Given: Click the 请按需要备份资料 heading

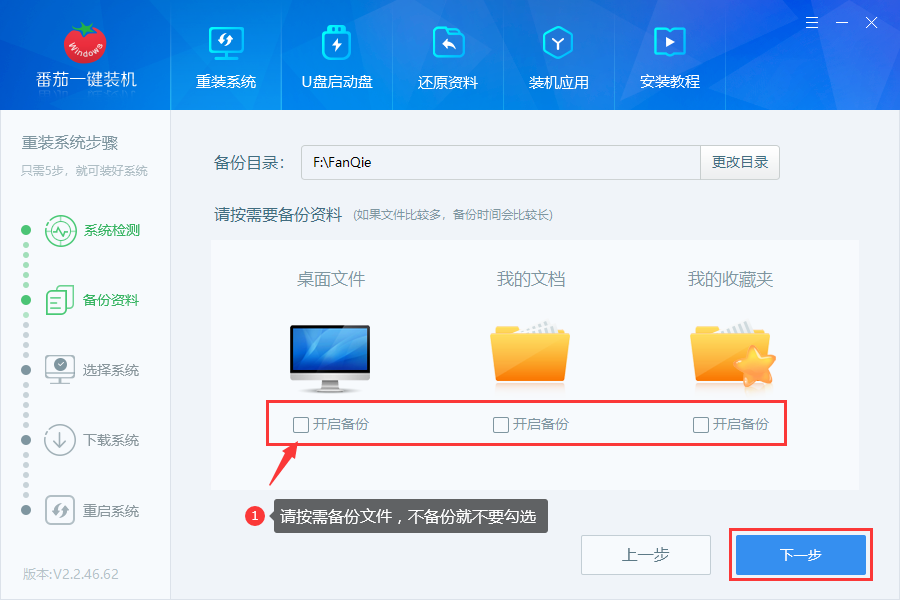Looking at the screenshot, I should pos(278,215).
